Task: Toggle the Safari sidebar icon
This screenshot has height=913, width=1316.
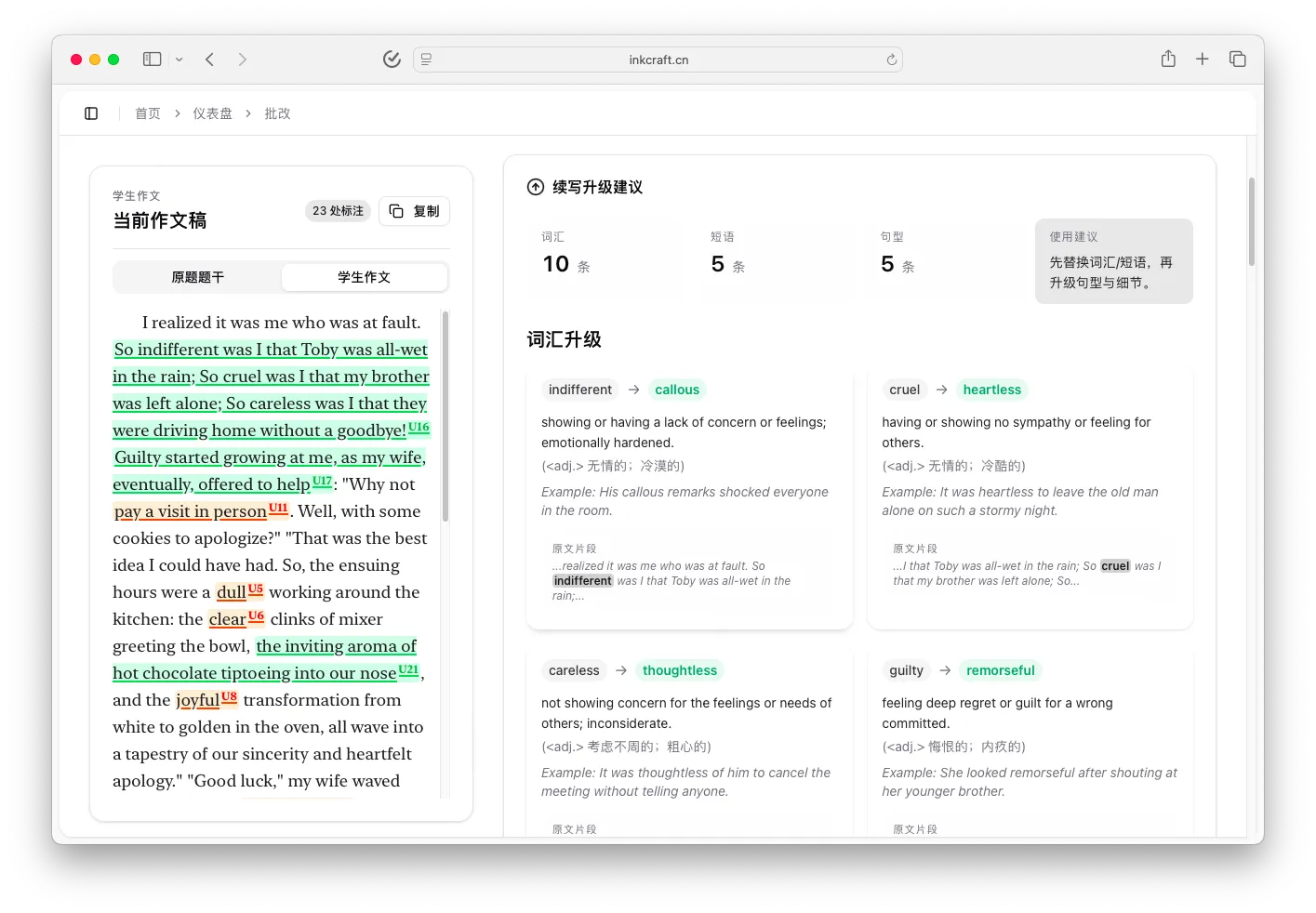Action: tap(151, 58)
